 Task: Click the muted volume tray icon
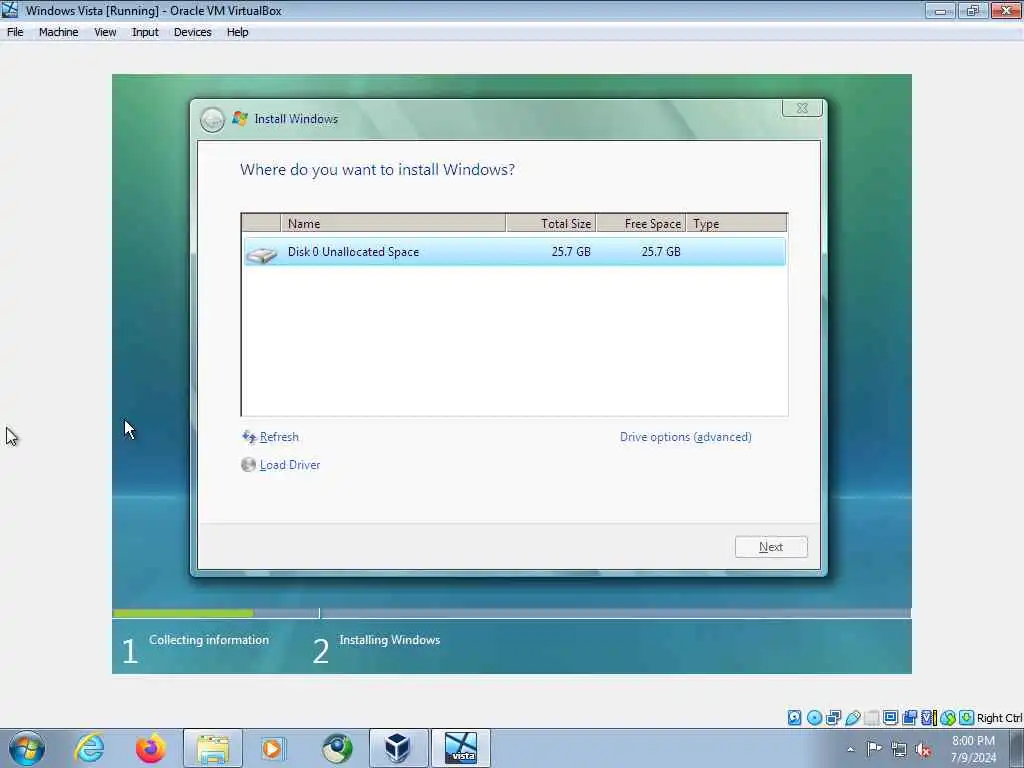point(923,750)
